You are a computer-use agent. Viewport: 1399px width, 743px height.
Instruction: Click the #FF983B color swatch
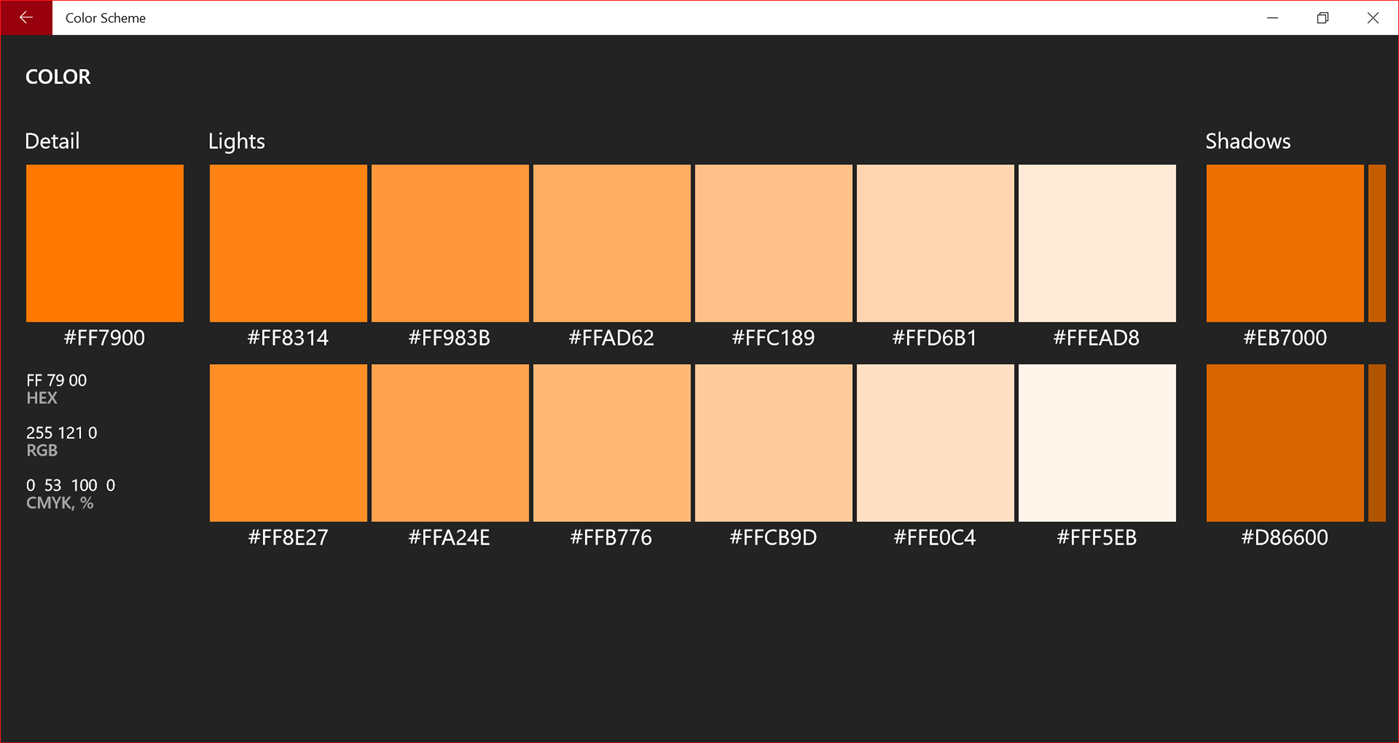(450, 243)
